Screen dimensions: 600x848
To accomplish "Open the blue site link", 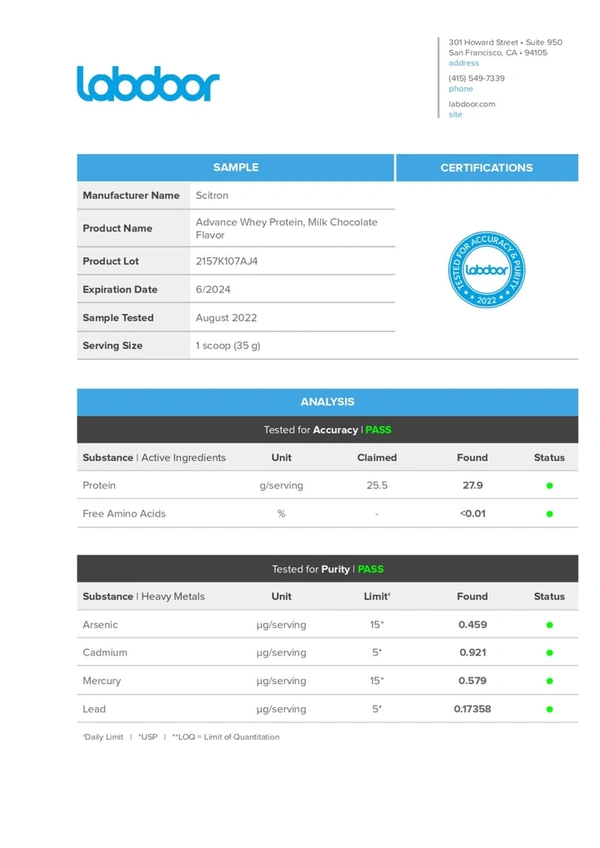I will coord(455,114).
